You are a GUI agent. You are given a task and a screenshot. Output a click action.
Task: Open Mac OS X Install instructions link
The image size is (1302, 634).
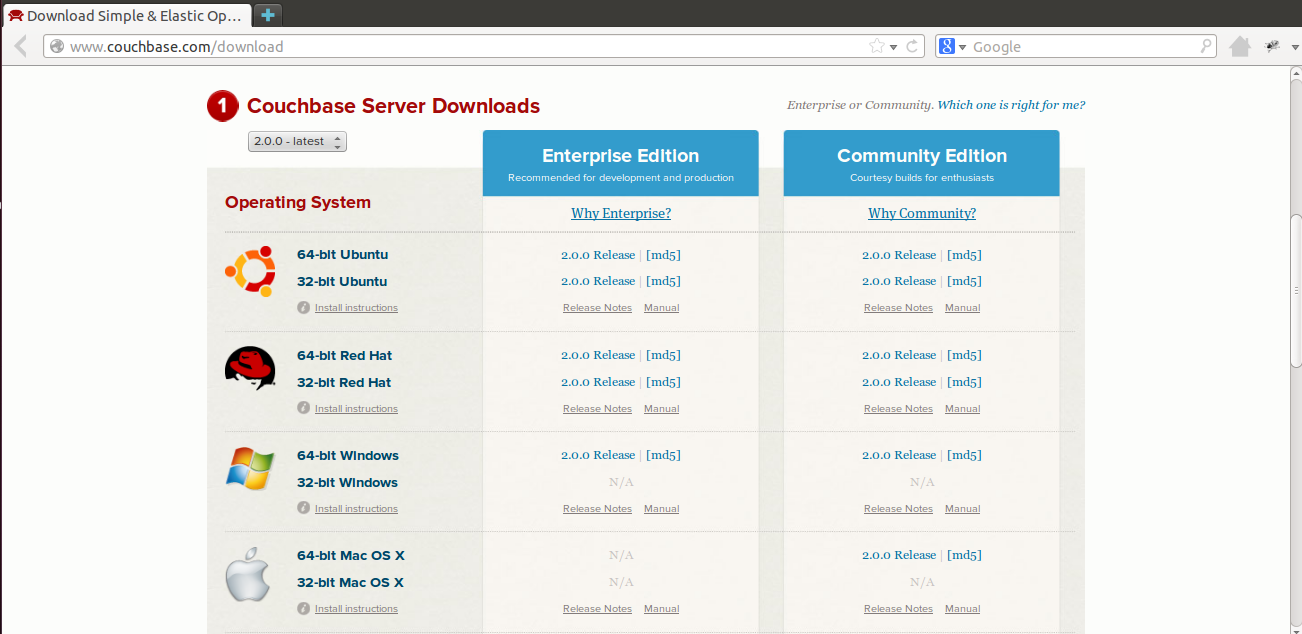tap(356, 609)
